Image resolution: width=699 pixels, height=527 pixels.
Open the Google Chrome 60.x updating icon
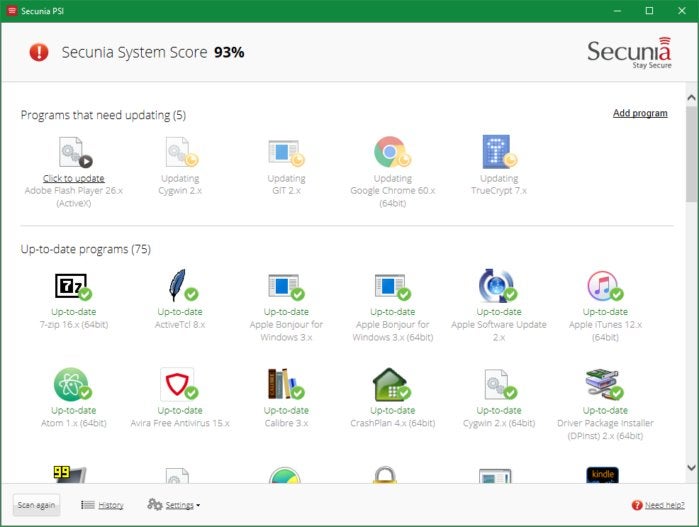pyautogui.click(x=392, y=152)
